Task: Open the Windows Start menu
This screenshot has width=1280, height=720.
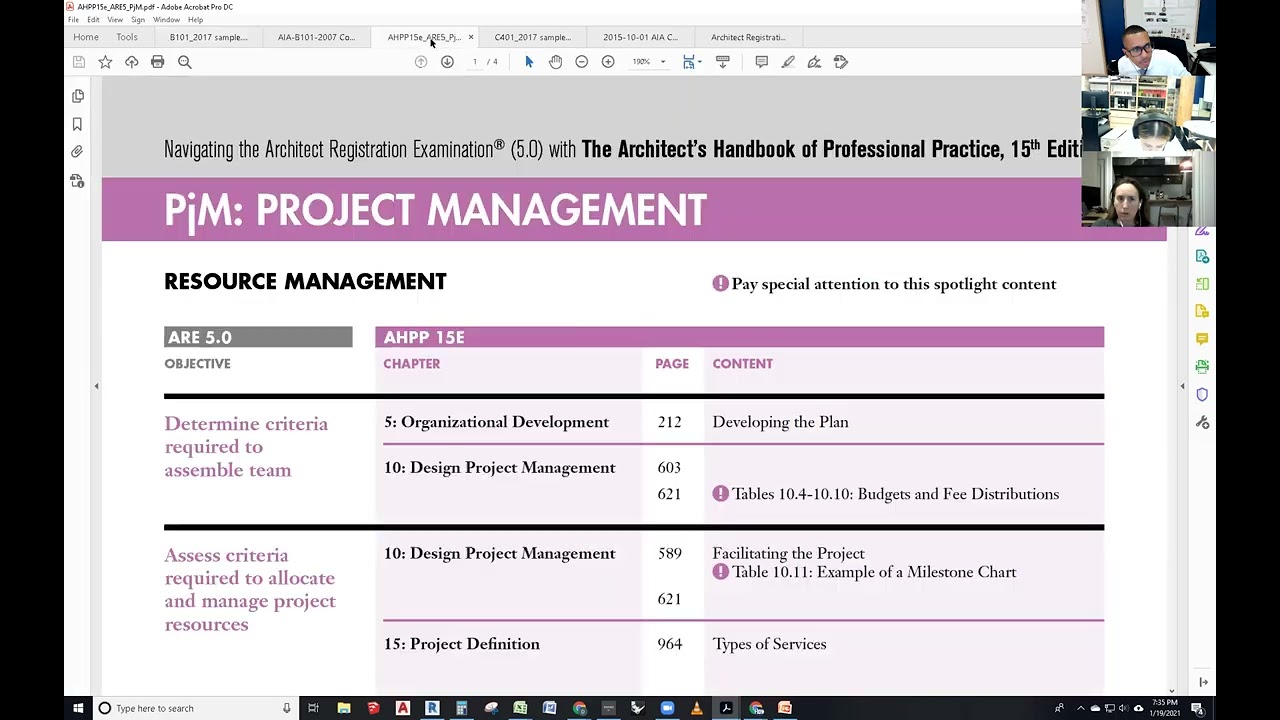Action: click(78, 708)
